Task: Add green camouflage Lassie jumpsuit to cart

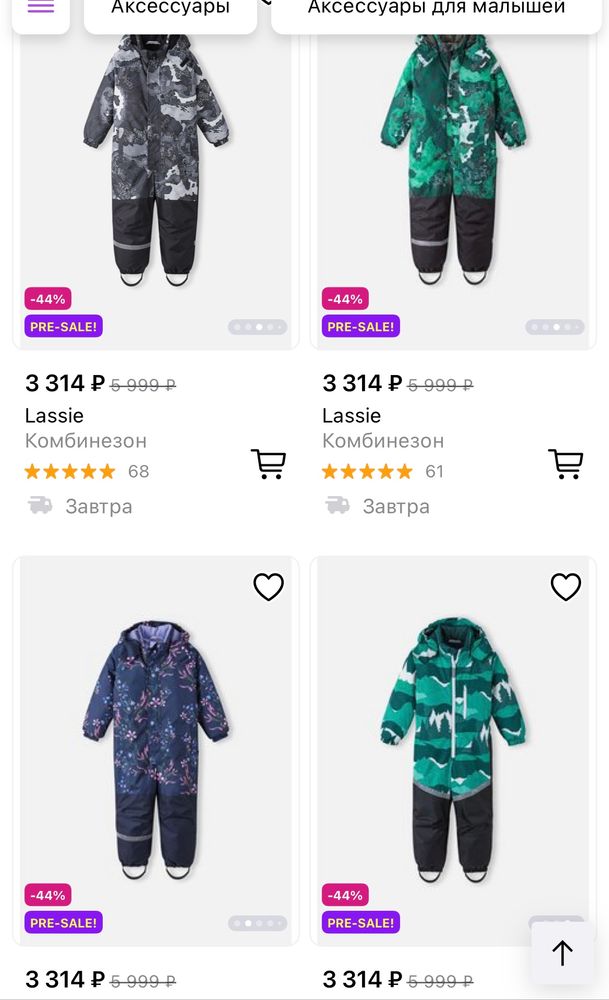Action: pyautogui.click(x=566, y=463)
